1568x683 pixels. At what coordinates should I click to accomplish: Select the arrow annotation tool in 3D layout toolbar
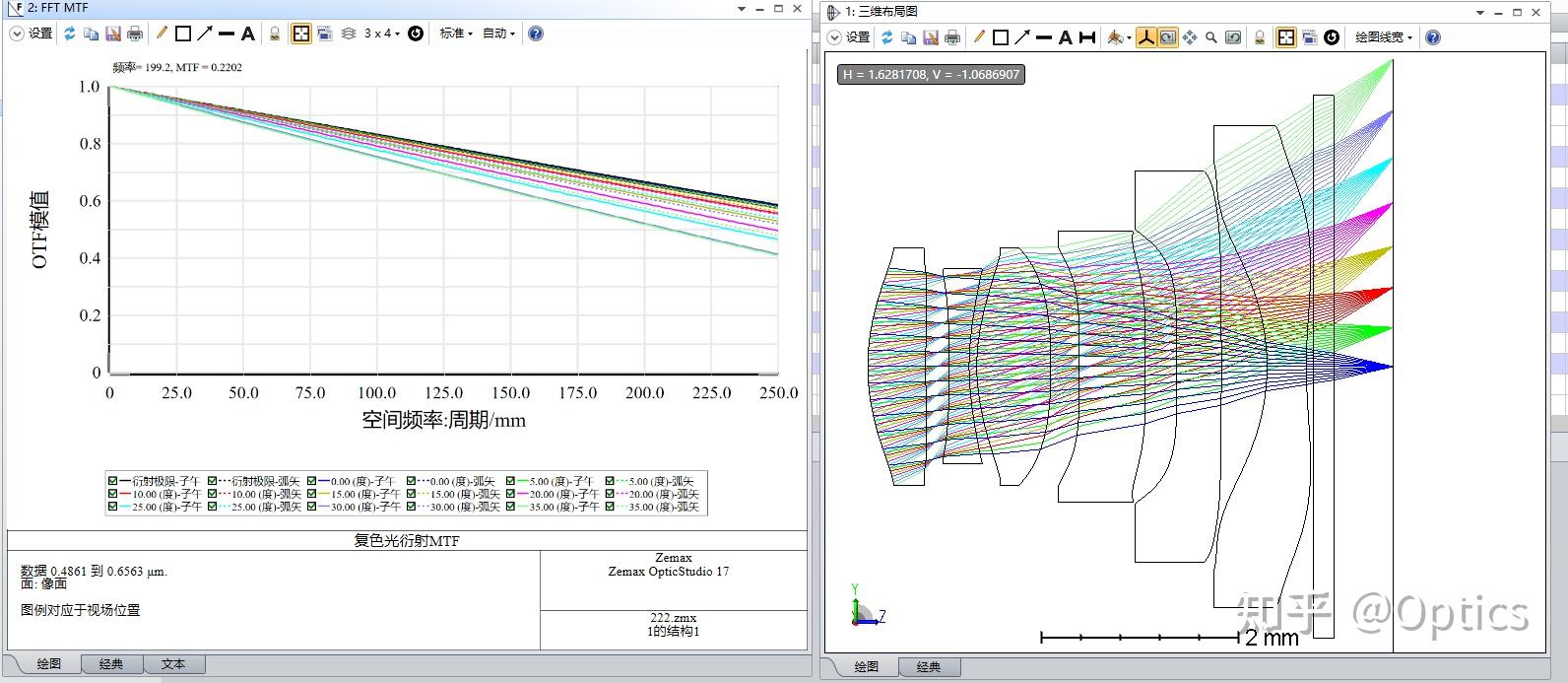tap(1022, 37)
